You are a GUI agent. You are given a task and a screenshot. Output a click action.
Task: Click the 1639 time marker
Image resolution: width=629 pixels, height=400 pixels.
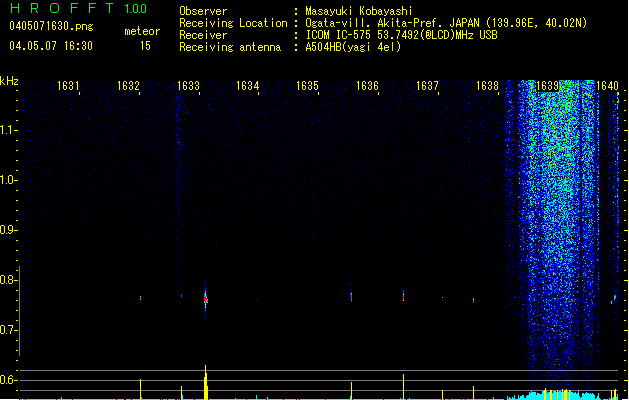548,86
